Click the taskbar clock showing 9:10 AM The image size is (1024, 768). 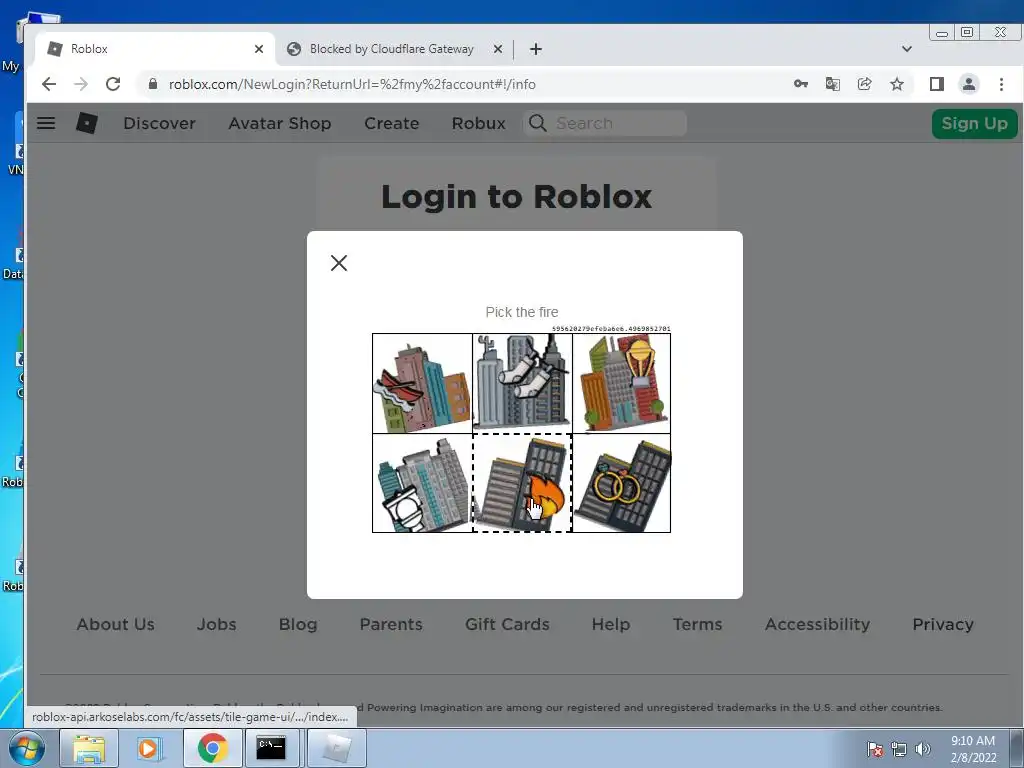(973, 749)
